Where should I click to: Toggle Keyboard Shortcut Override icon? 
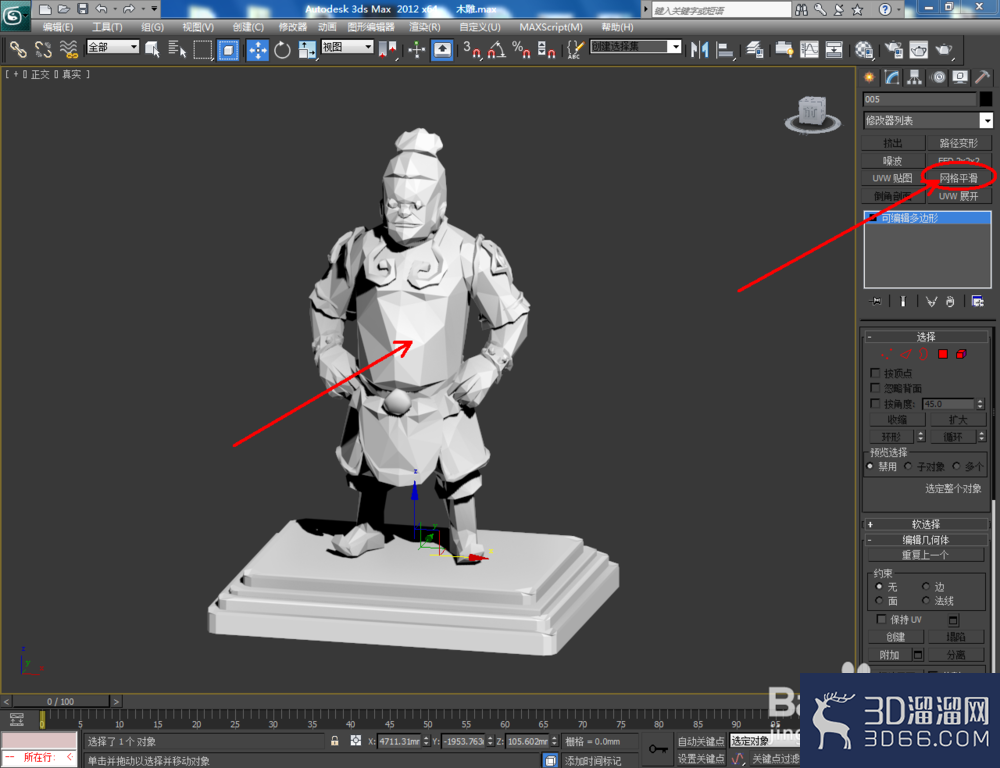coord(442,49)
